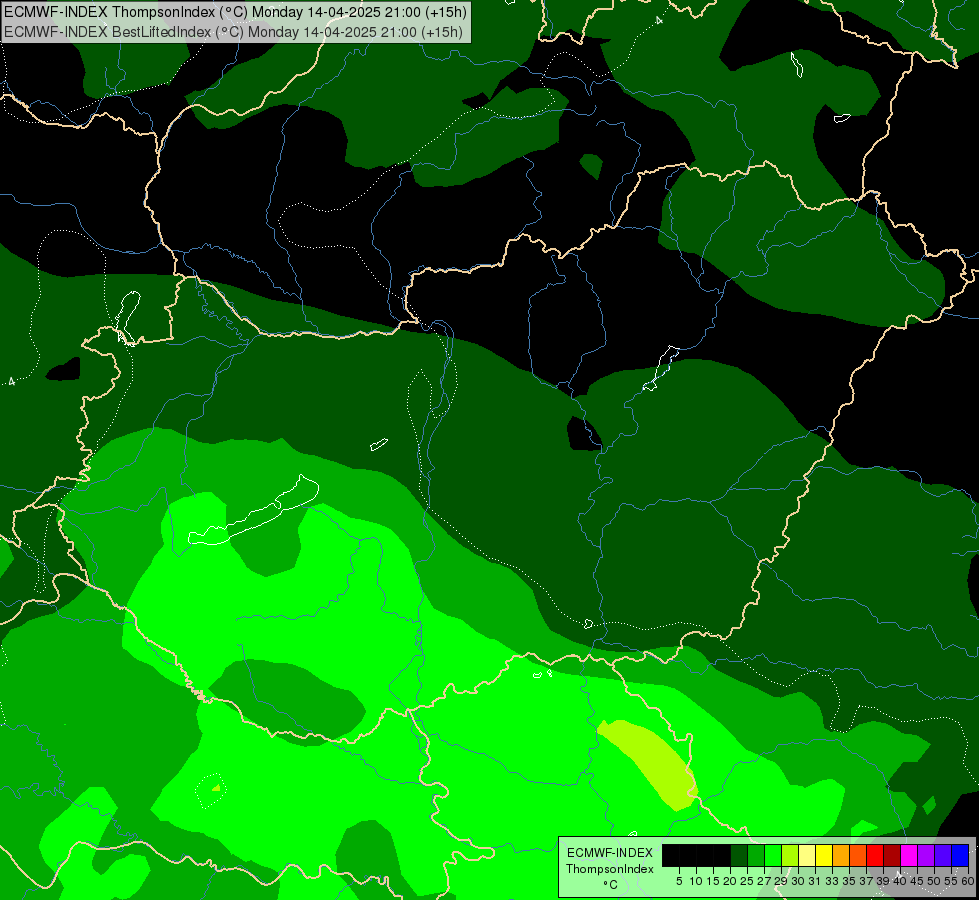Screen dimensions: 979x900
Task: Click the magenta 40–45 legend swatch
Action: (x=909, y=855)
